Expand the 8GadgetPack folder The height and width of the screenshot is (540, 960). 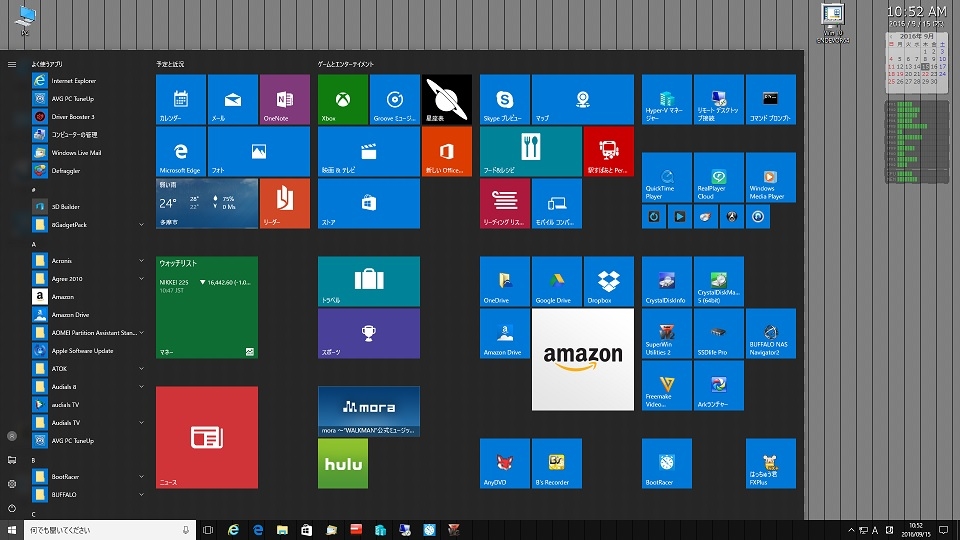pyautogui.click(x=141, y=225)
